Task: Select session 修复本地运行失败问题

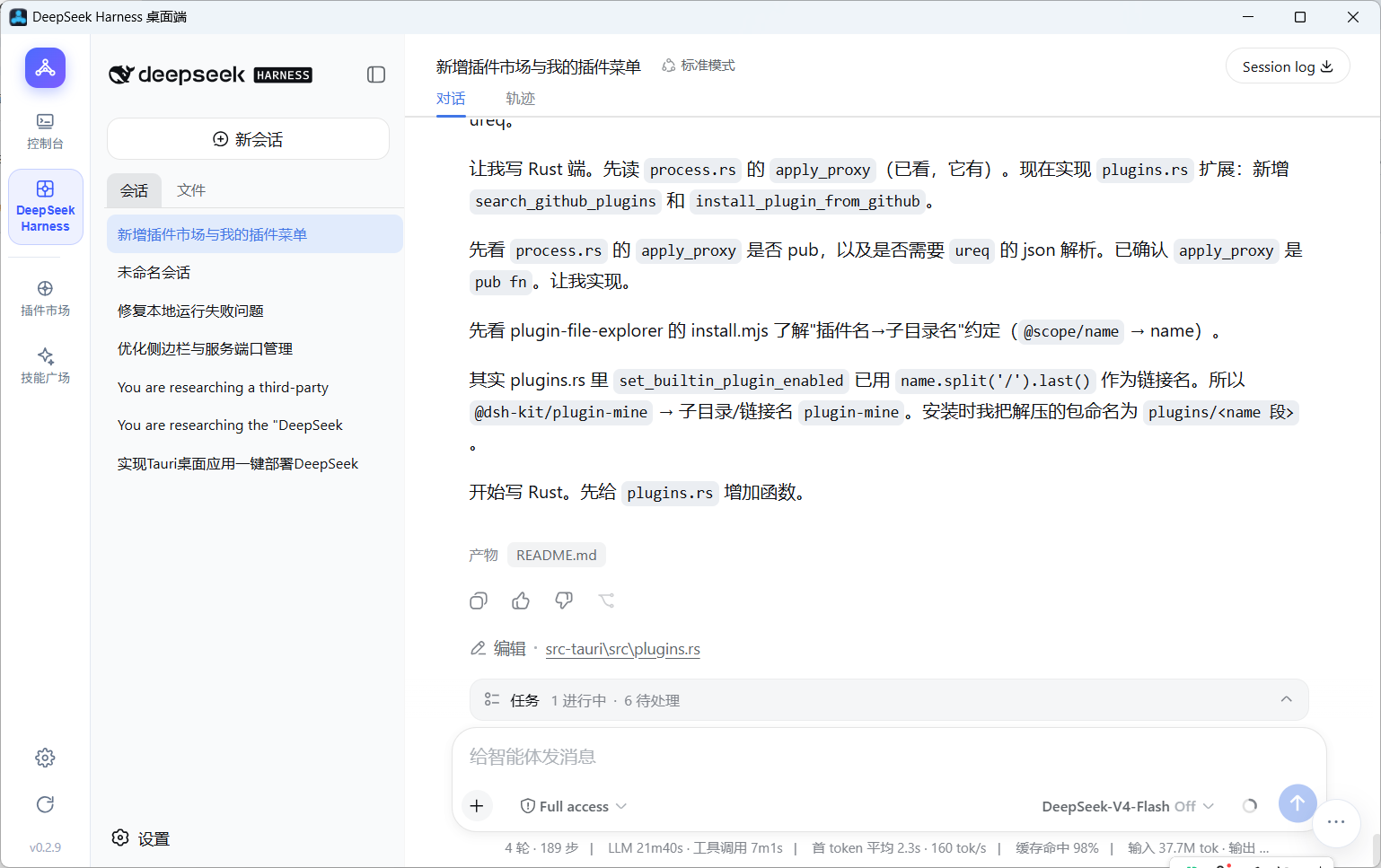Action: tap(255, 311)
